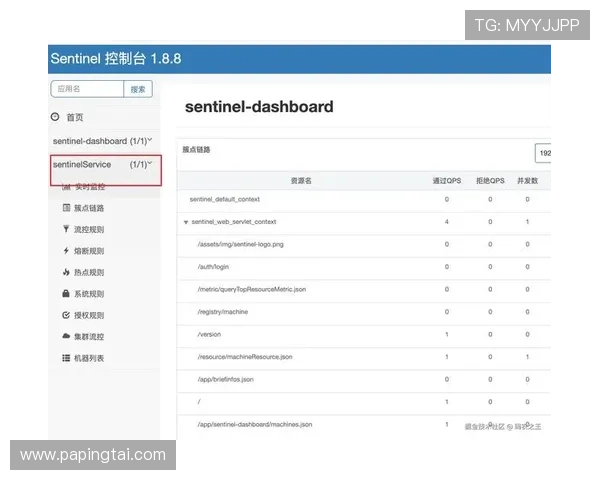The height and width of the screenshot is (480, 600).
Task: Select 授权规则 menu label
Action: click(x=89, y=315)
